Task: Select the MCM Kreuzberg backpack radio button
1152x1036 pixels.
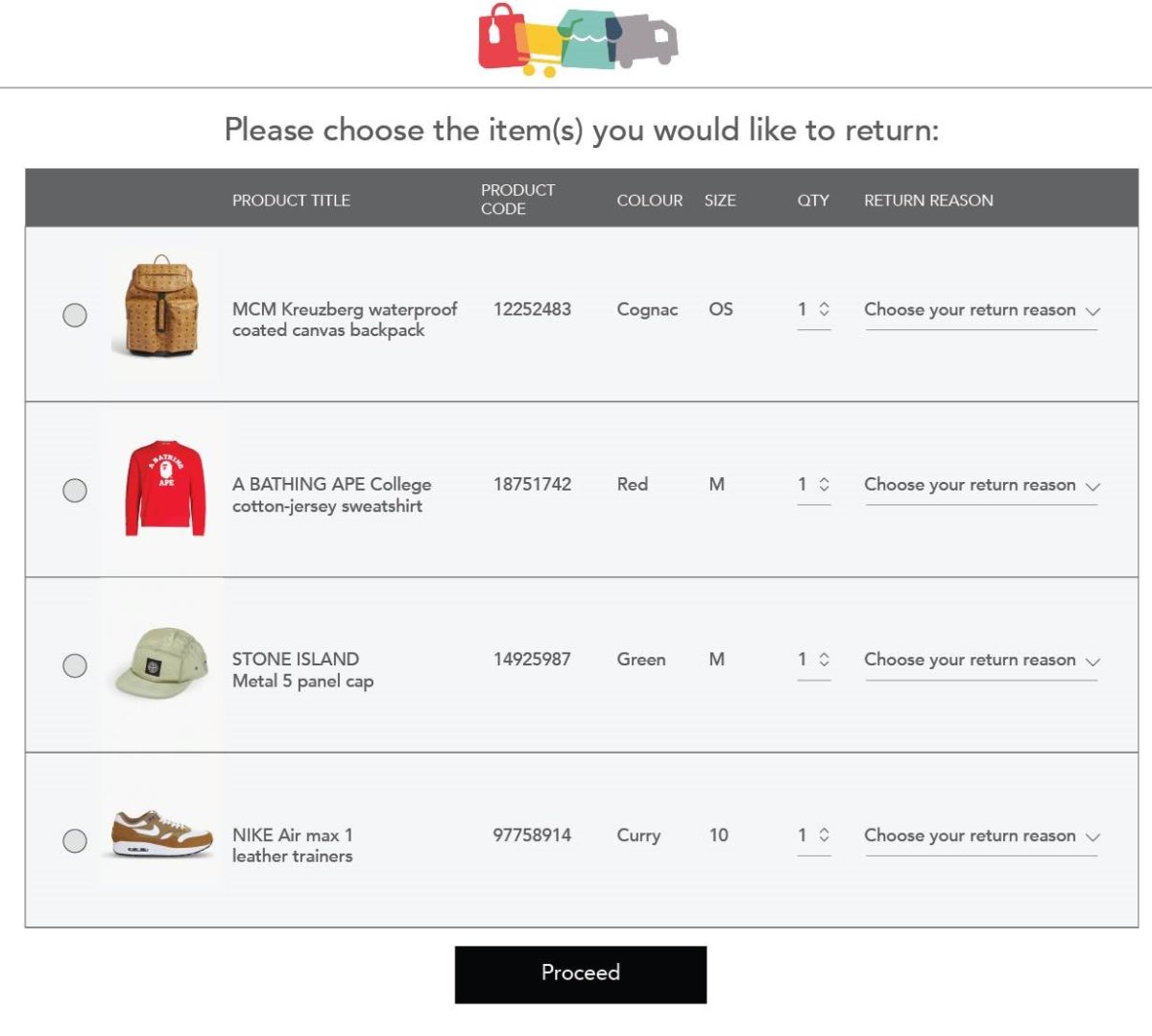Action: [75, 315]
